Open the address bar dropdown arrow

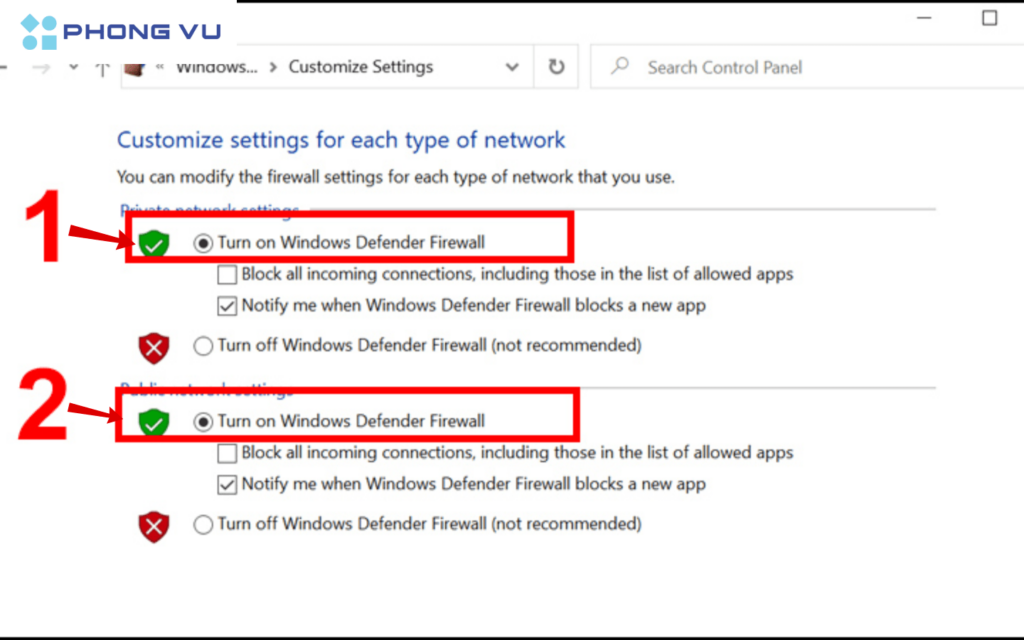point(512,67)
